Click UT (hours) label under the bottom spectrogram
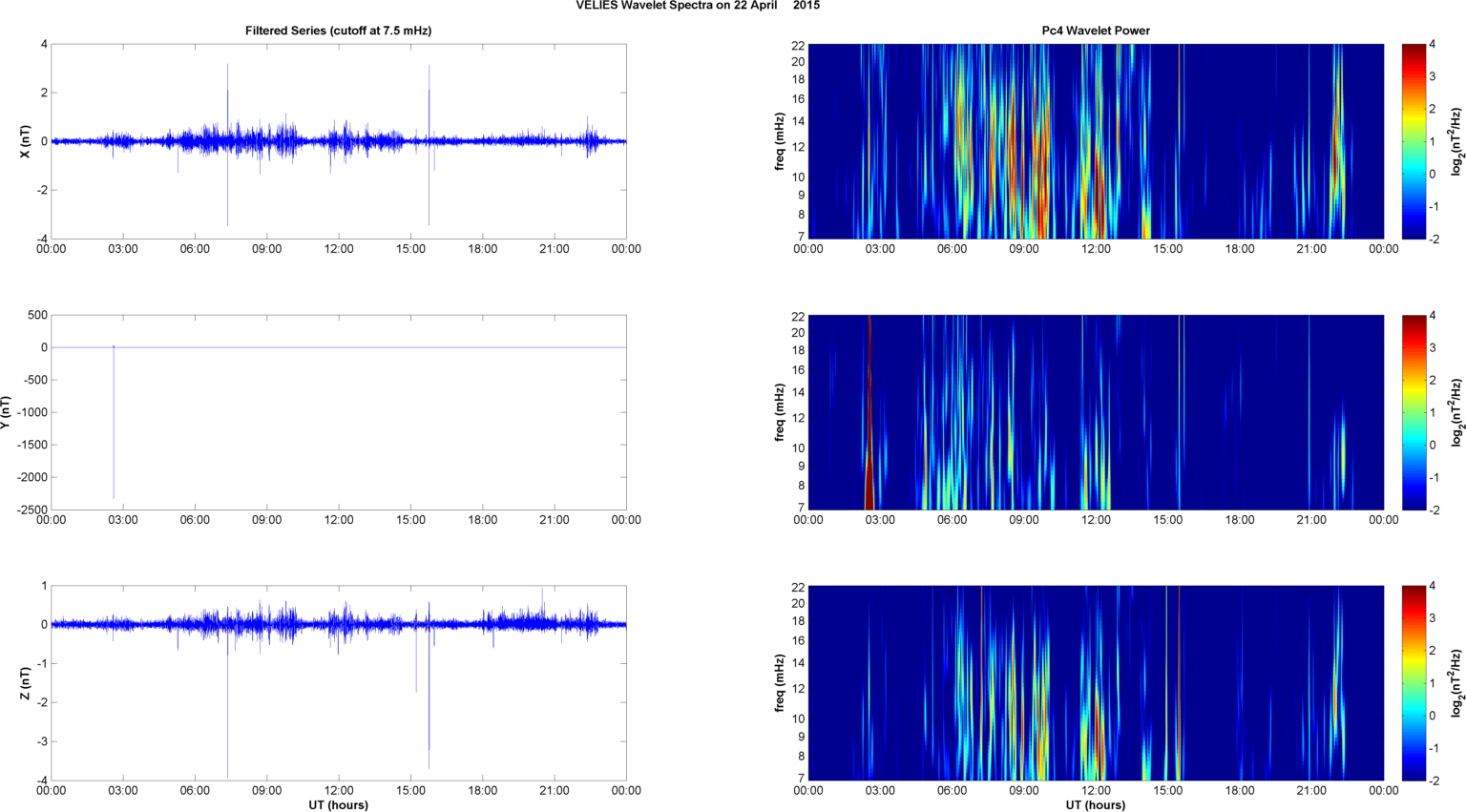 (x=1096, y=805)
